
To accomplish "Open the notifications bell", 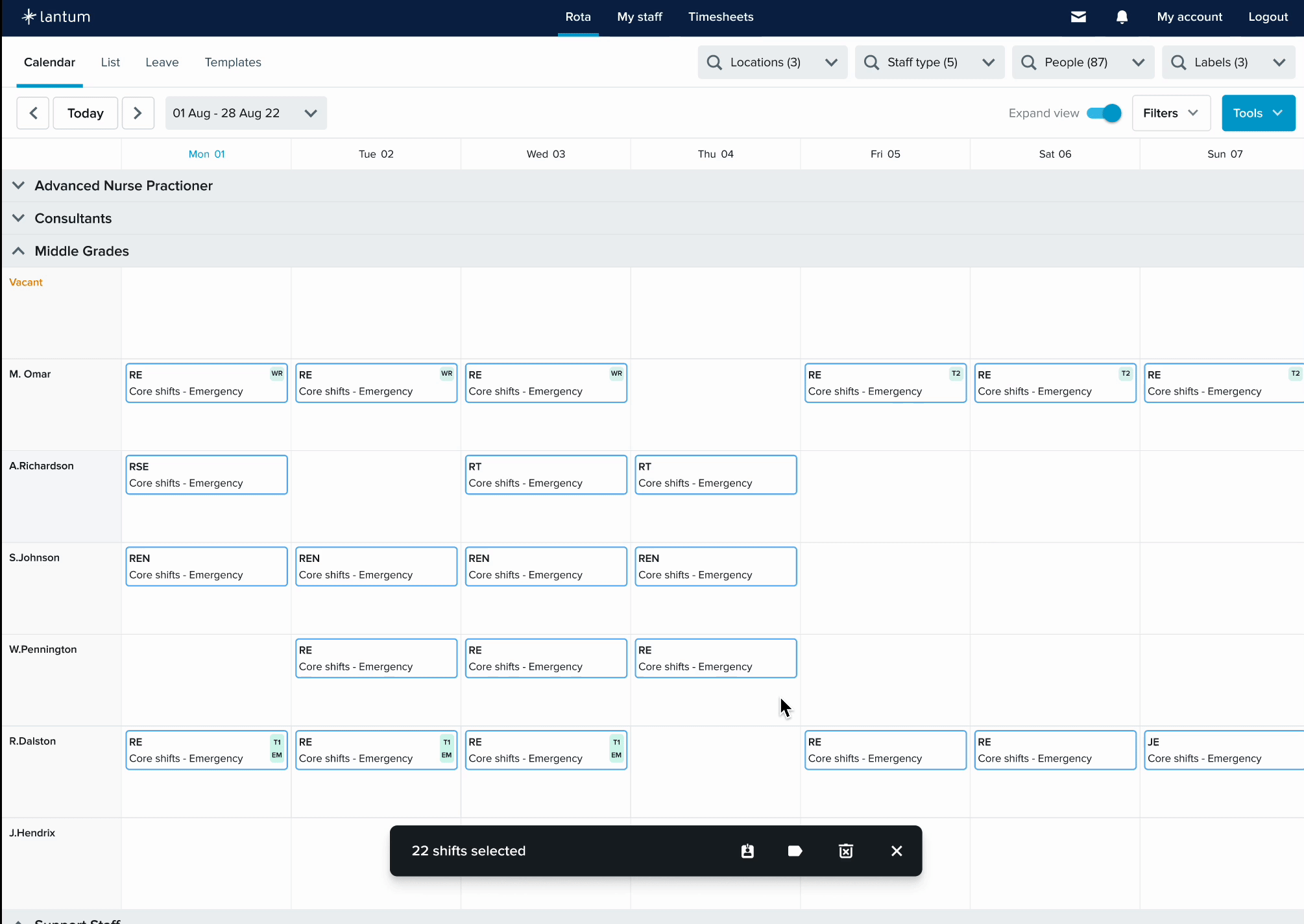I will click(x=1122, y=17).
